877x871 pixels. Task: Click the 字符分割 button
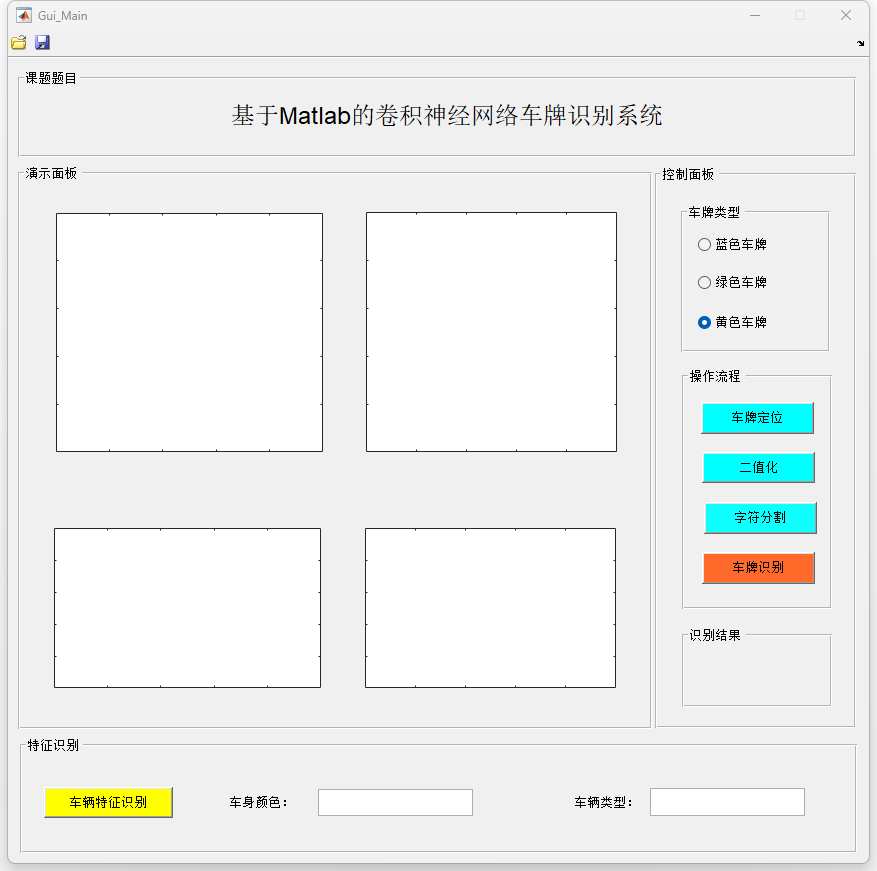(760, 517)
